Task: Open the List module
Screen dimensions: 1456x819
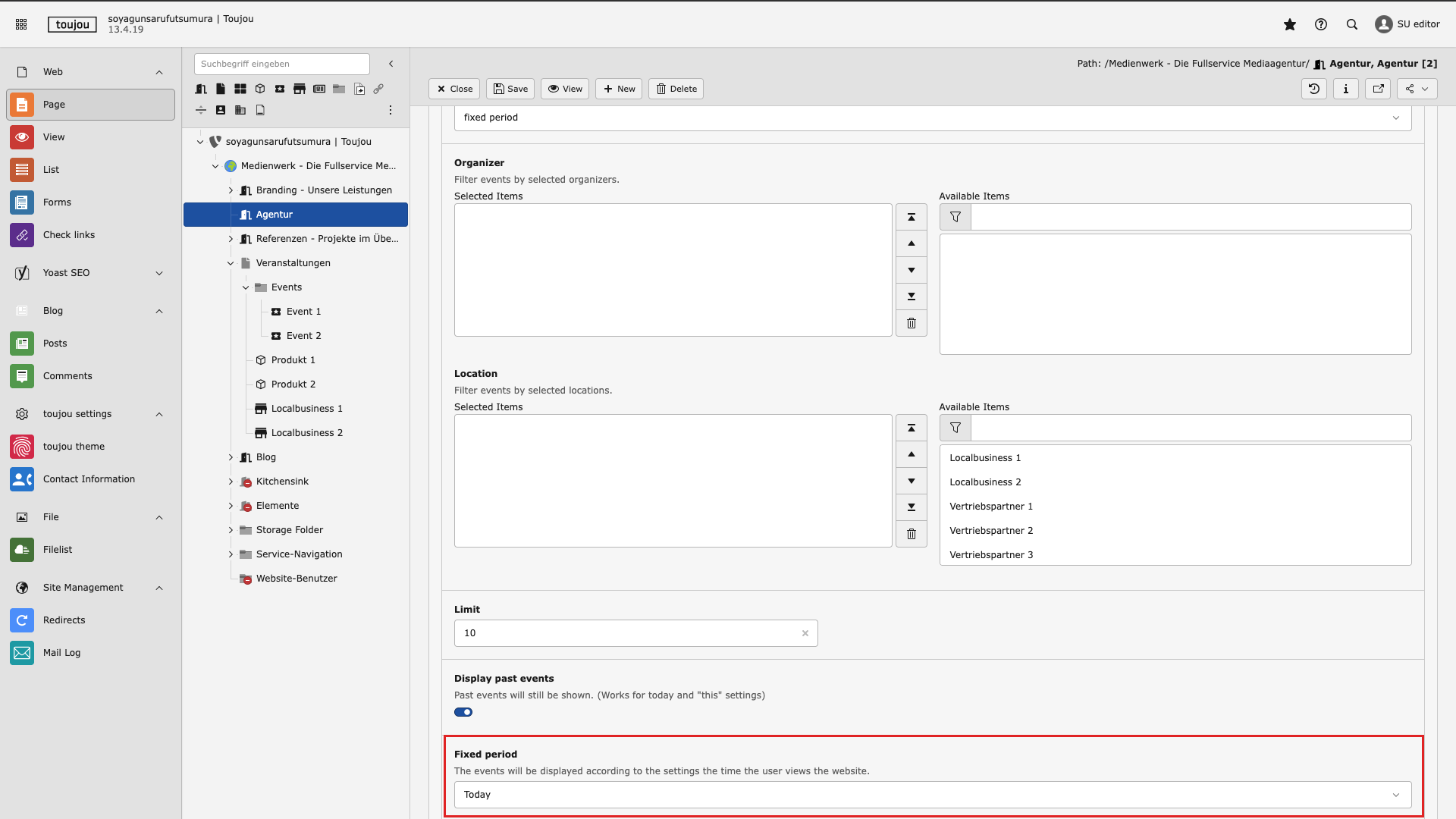Action: [51, 170]
